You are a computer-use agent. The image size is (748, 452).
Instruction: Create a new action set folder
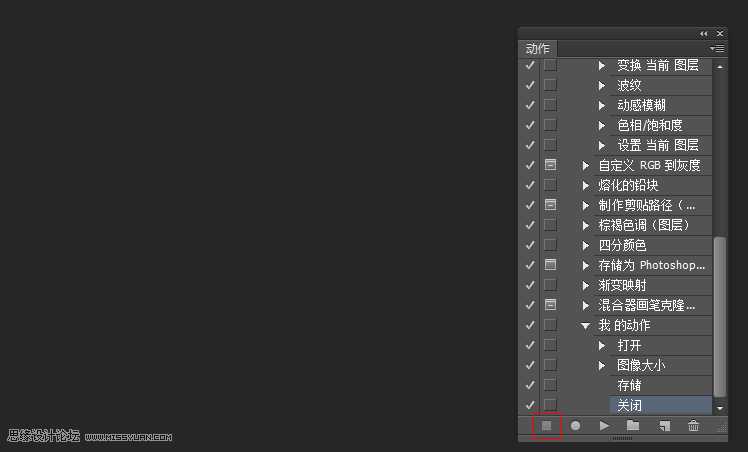pos(633,426)
